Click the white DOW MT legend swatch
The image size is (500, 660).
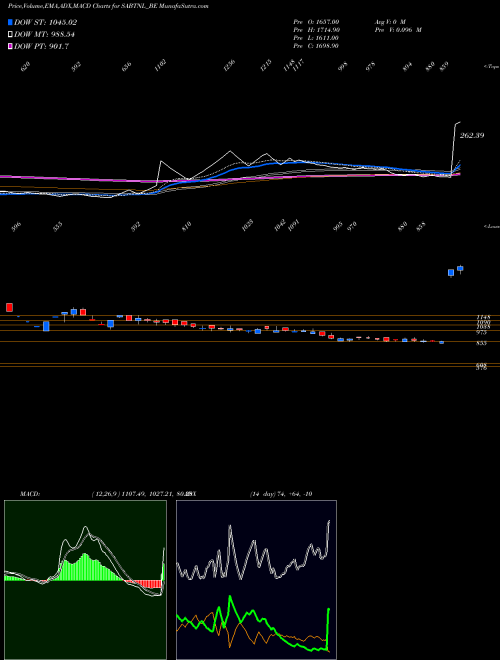pos(10,35)
